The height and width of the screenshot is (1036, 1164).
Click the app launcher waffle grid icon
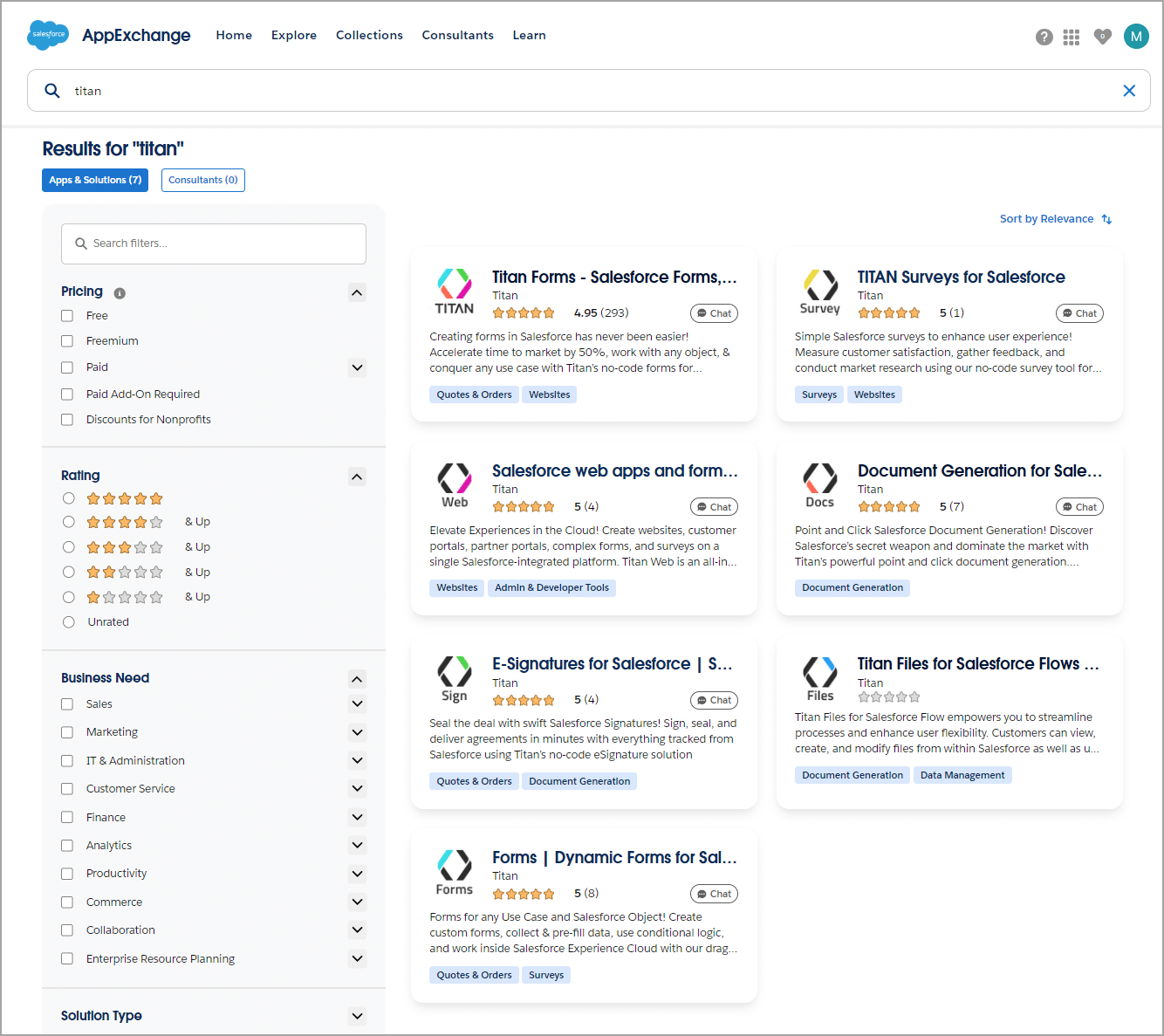pyautogui.click(x=1071, y=37)
